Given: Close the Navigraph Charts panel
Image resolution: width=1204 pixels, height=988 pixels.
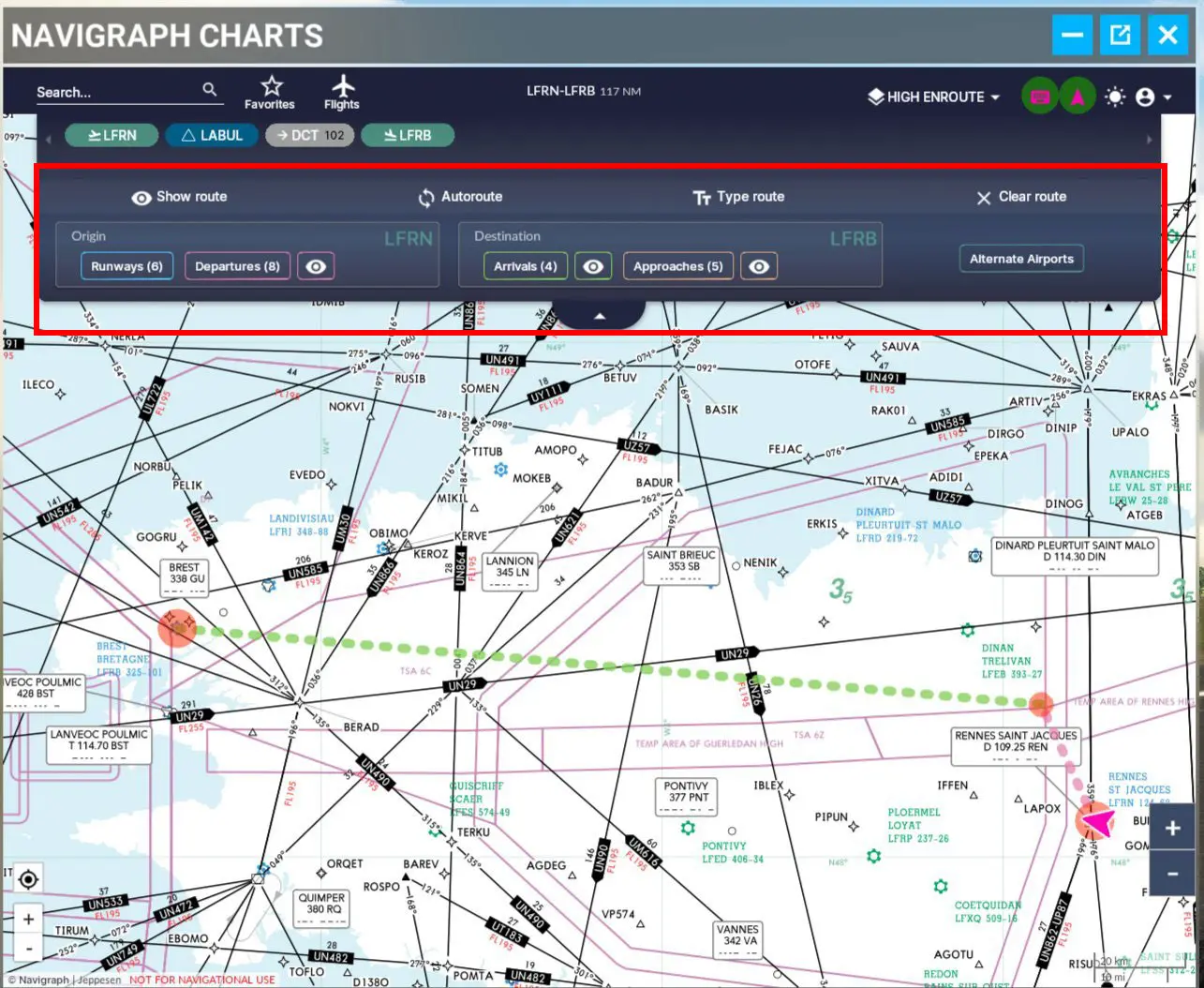Looking at the screenshot, I should (1167, 36).
